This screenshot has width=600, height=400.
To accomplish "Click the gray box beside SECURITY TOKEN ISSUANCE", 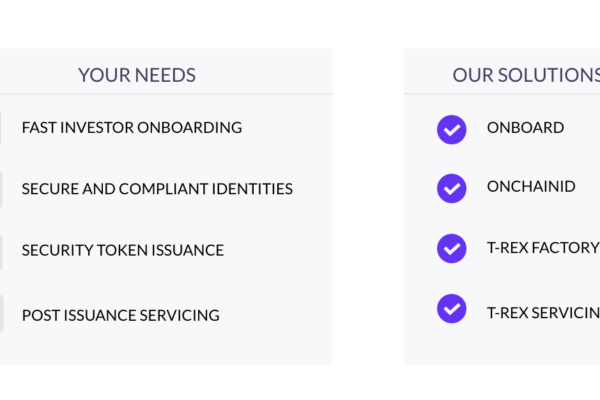I will [x=1, y=252].
